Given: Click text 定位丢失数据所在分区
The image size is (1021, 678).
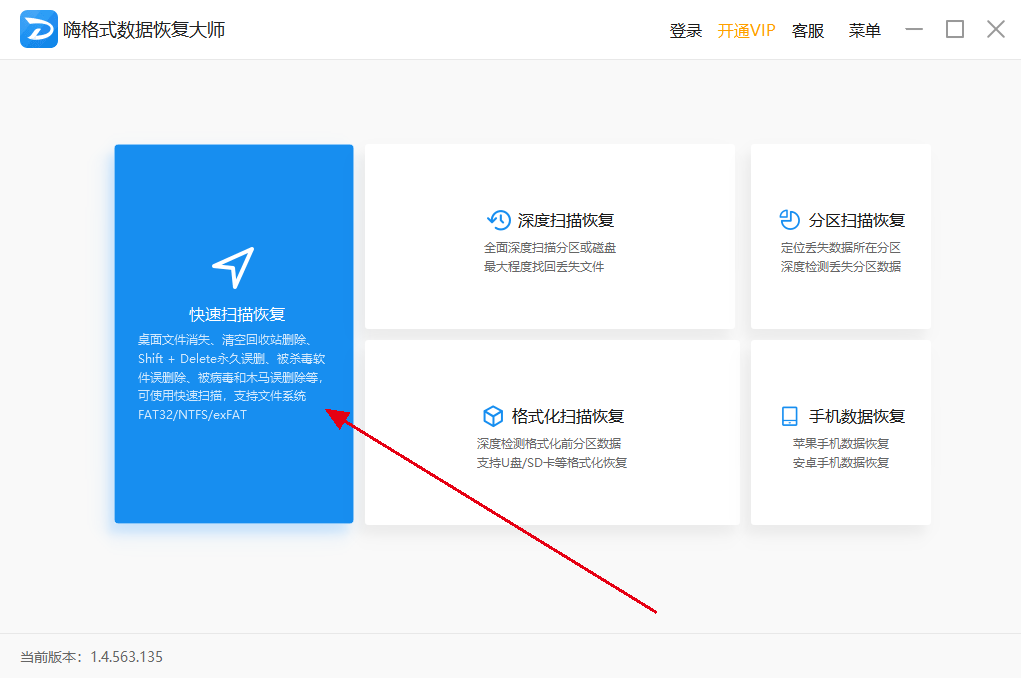Looking at the screenshot, I should coord(841,247).
